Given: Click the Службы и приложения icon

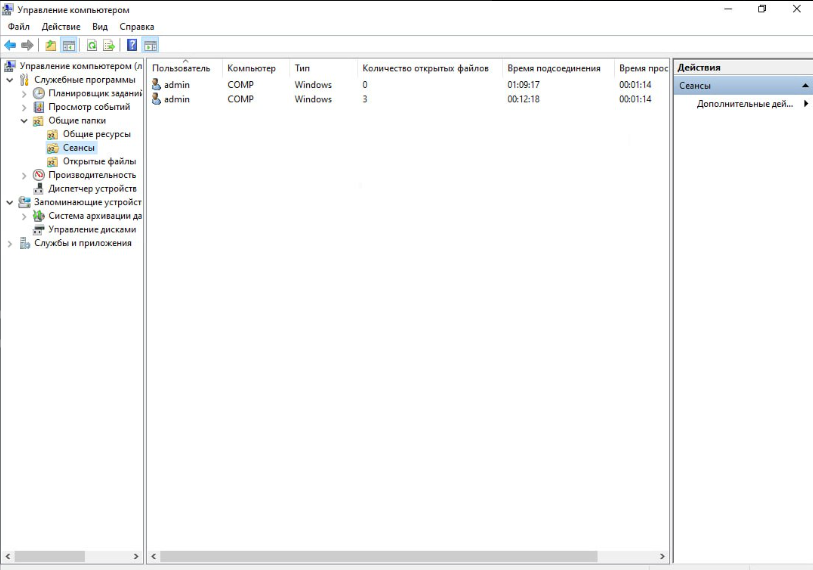Looking at the screenshot, I should click(x=24, y=243).
